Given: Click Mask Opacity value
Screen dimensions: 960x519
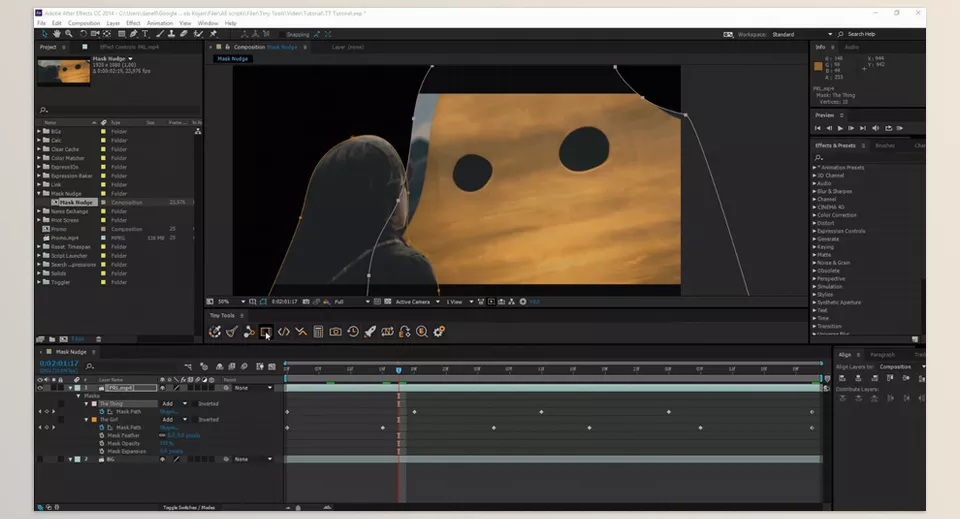Looking at the screenshot, I should click(x=166, y=444).
